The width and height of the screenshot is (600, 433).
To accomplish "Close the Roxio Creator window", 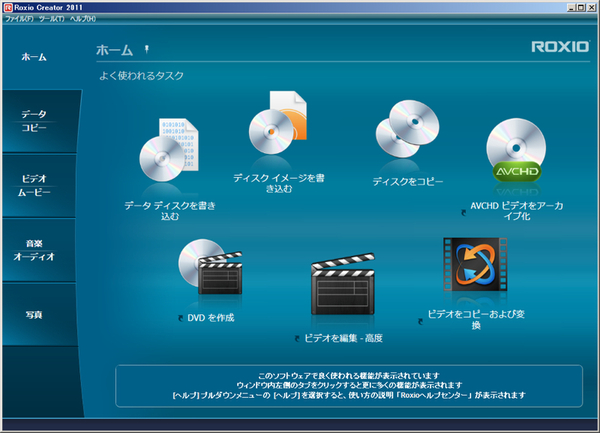I will (x=591, y=7).
